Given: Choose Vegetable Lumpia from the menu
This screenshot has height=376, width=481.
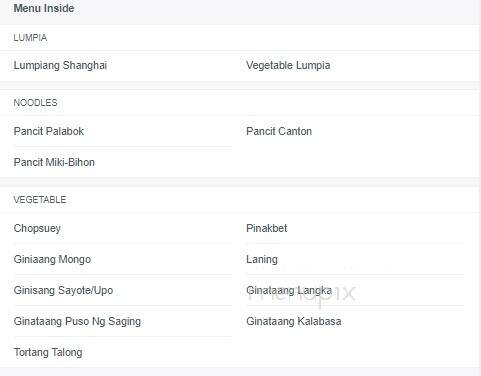Looking at the screenshot, I should (288, 65).
